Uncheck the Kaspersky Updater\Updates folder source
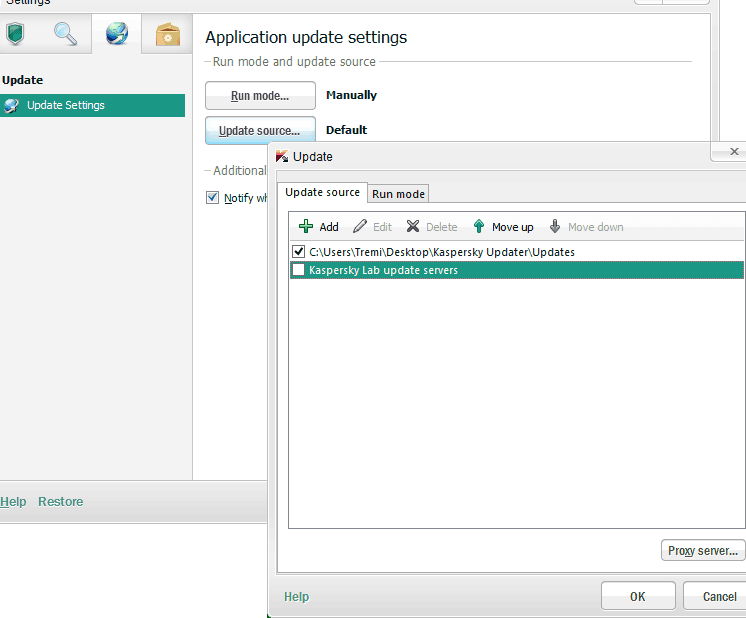 [298, 251]
